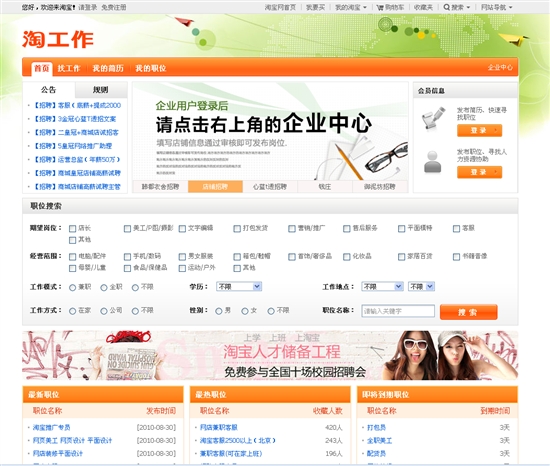The image size is (550, 466).
Task: Tick the 手机/数码 checkbox
Action: click(127, 257)
